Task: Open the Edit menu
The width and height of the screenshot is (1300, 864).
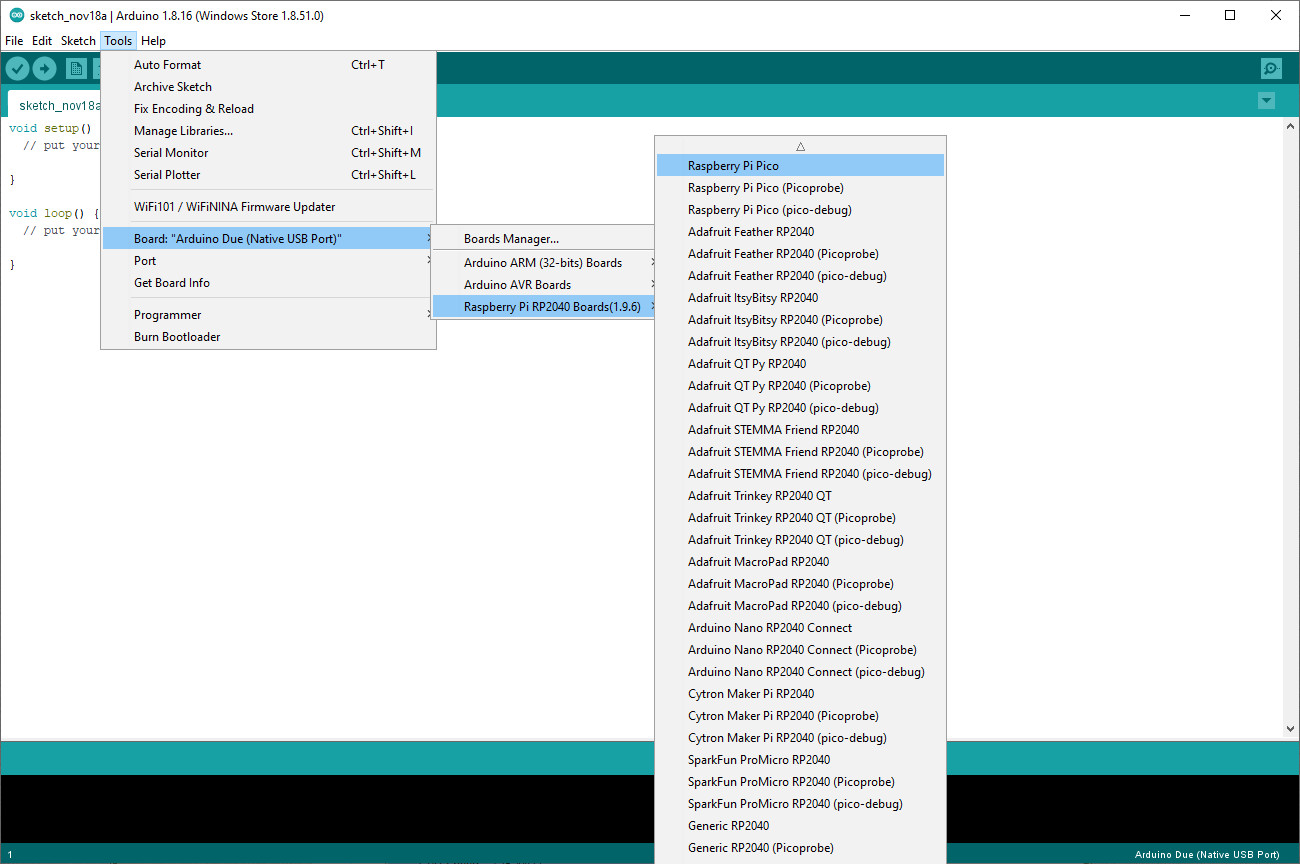Action: [42, 41]
